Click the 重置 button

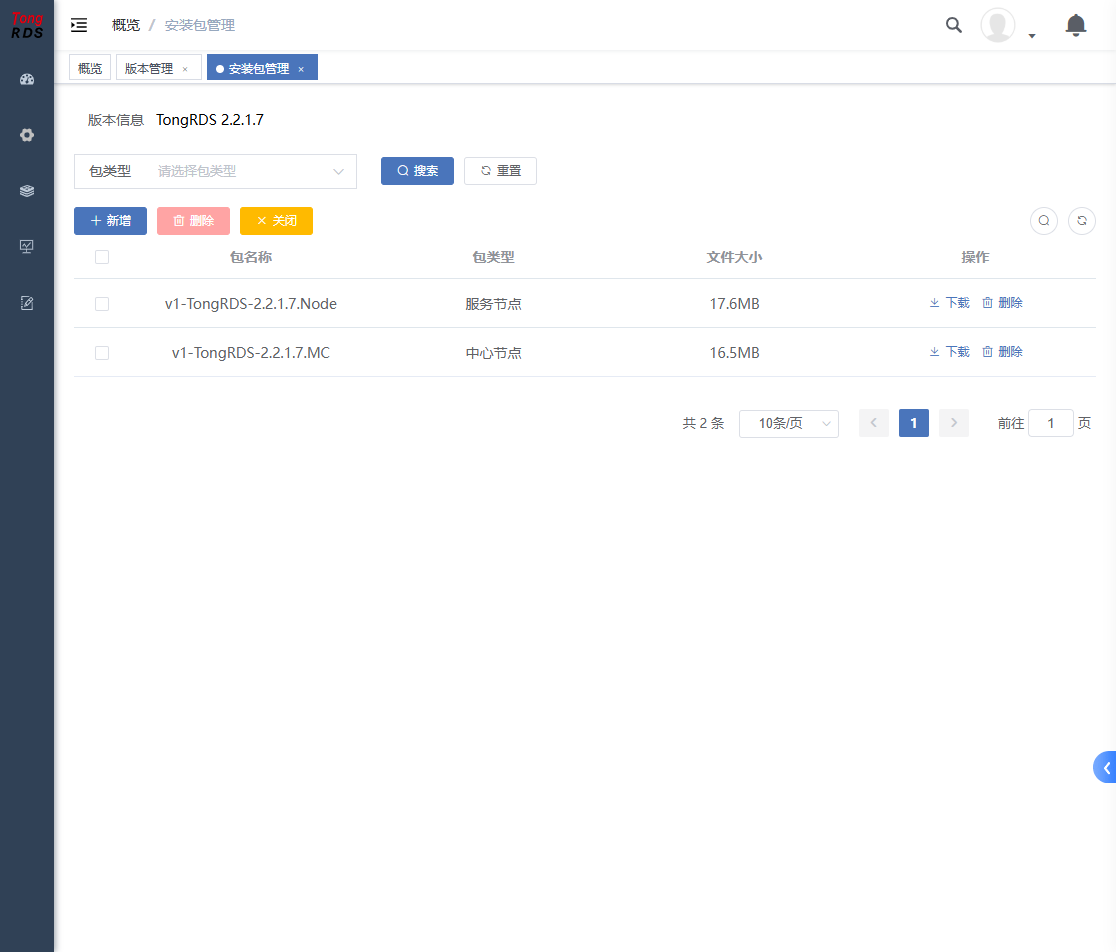coord(500,171)
